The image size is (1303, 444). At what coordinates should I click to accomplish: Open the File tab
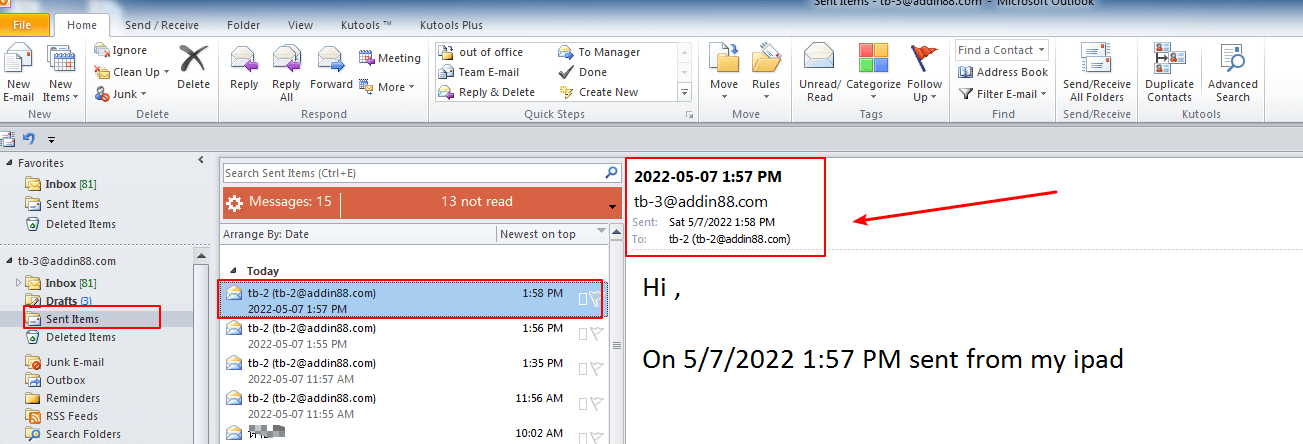pyautogui.click(x=23, y=24)
